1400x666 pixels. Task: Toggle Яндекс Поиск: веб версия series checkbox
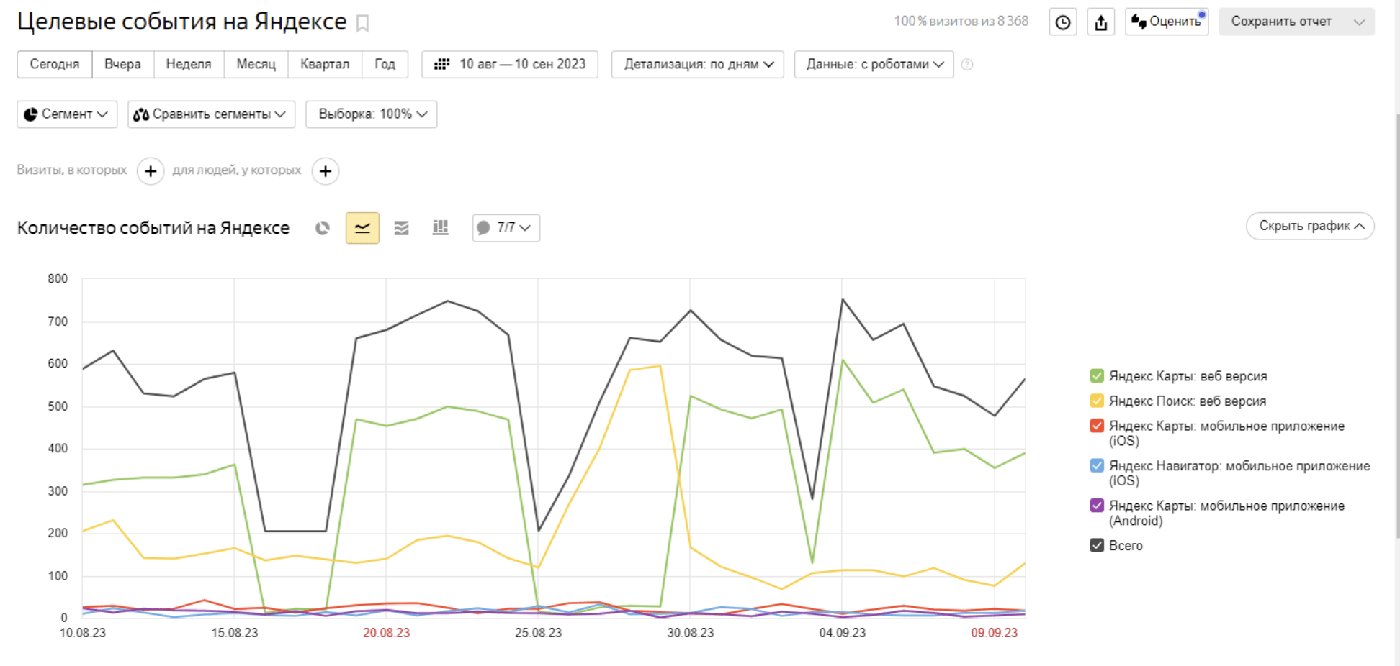point(1097,401)
